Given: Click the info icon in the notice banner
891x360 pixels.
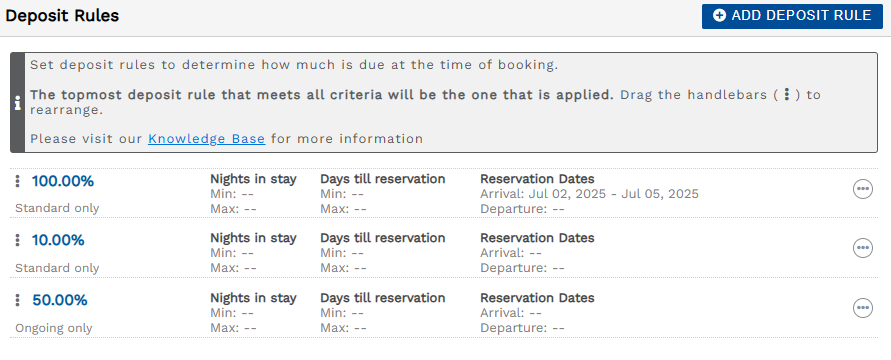Looking at the screenshot, I should [18, 103].
